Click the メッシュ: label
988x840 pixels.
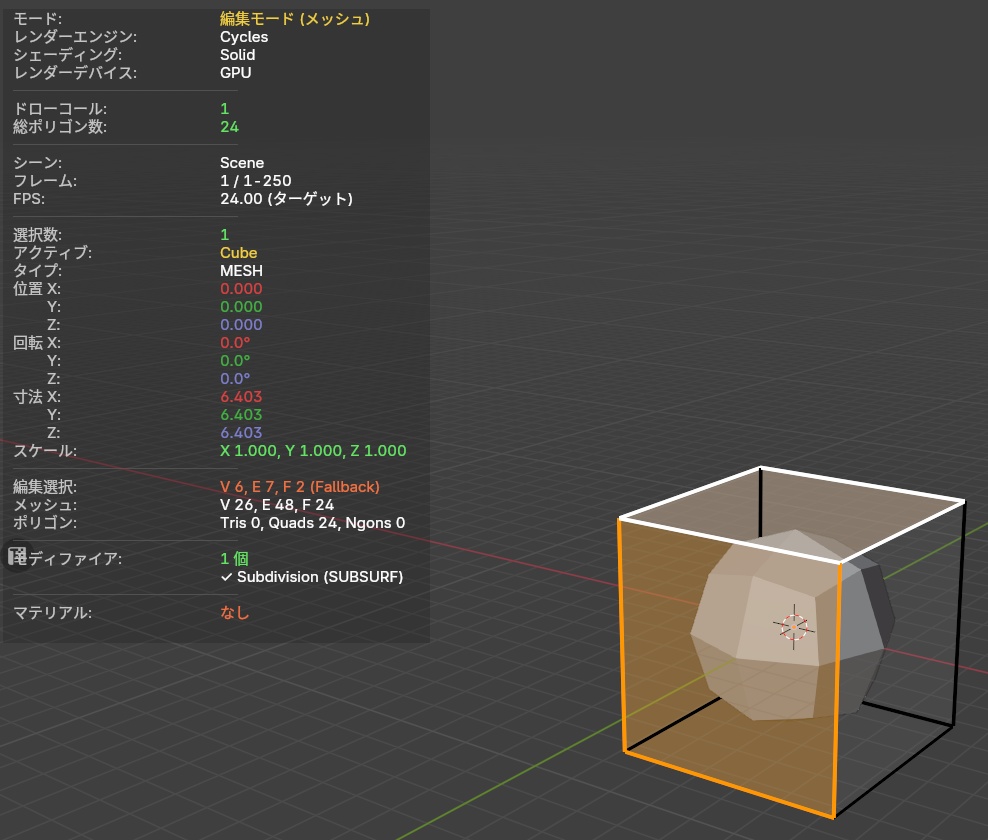pos(45,505)
